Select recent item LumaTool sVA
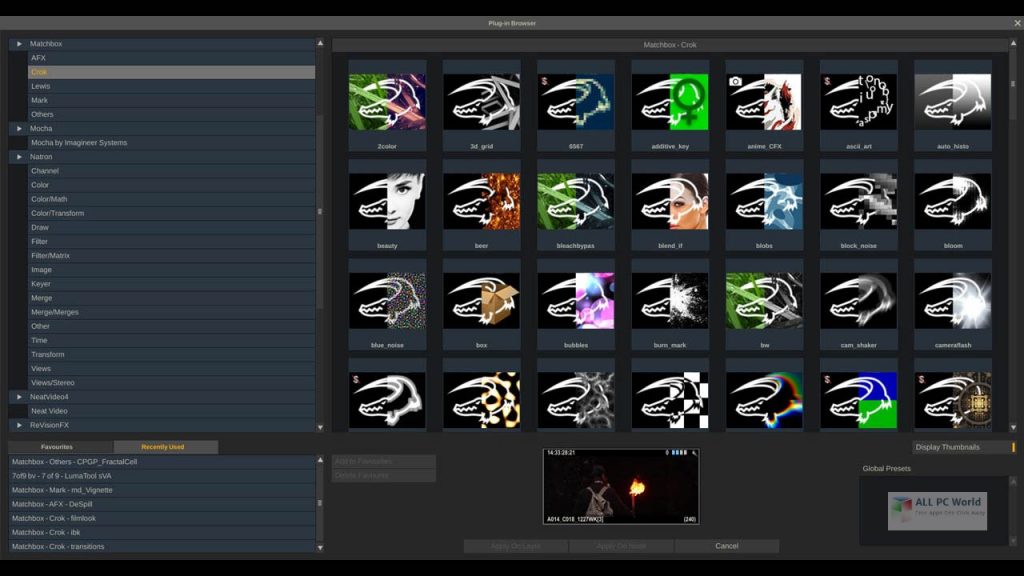Screen dimensions: 1024x576 coord(162,476)
